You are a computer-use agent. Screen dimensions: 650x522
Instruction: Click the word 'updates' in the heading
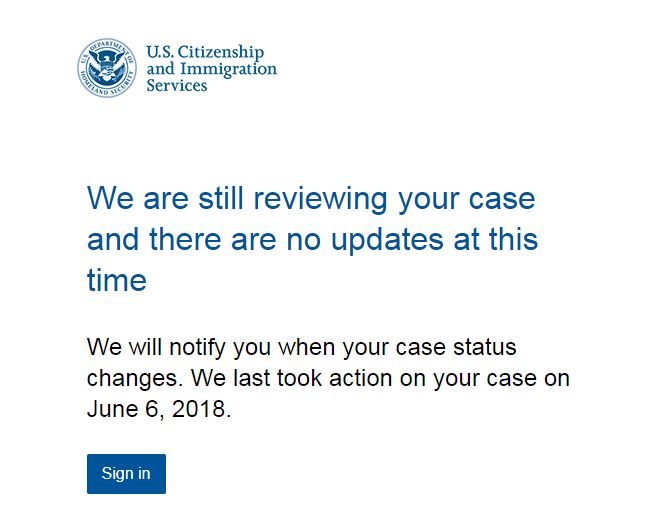tap(388, 241)
